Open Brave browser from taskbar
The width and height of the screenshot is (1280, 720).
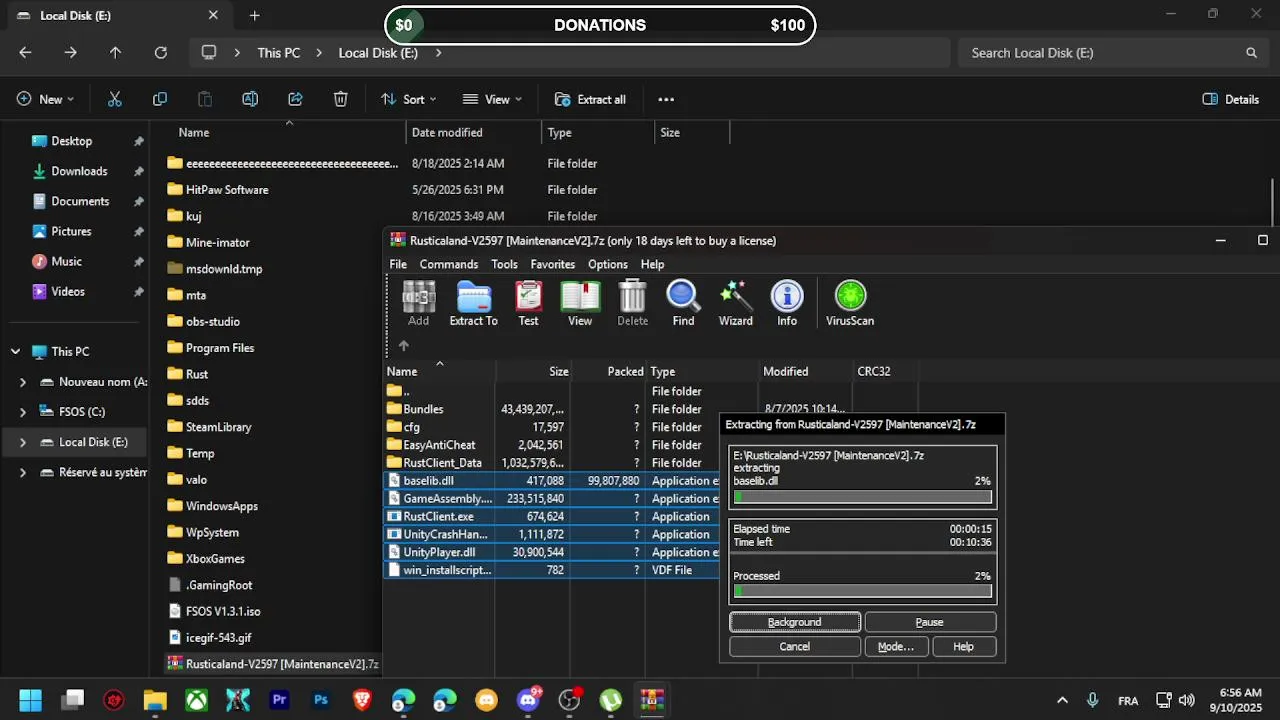coord(362,700)
